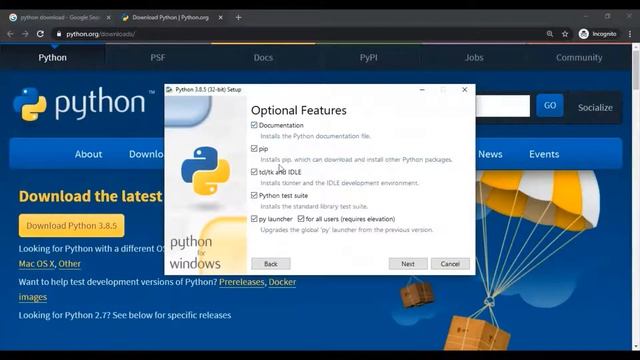Image resolution: width=640 pixels, height=360 pixels.
Task: Open the Incognito profile indicator
Action: [598, 34]
